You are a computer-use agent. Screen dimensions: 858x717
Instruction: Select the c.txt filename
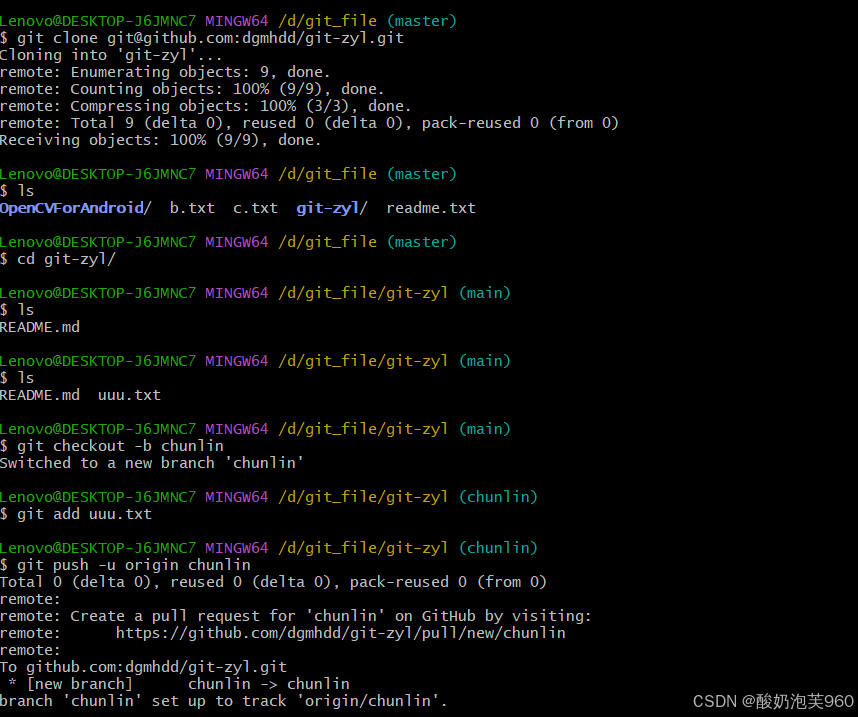pos(254,207)
